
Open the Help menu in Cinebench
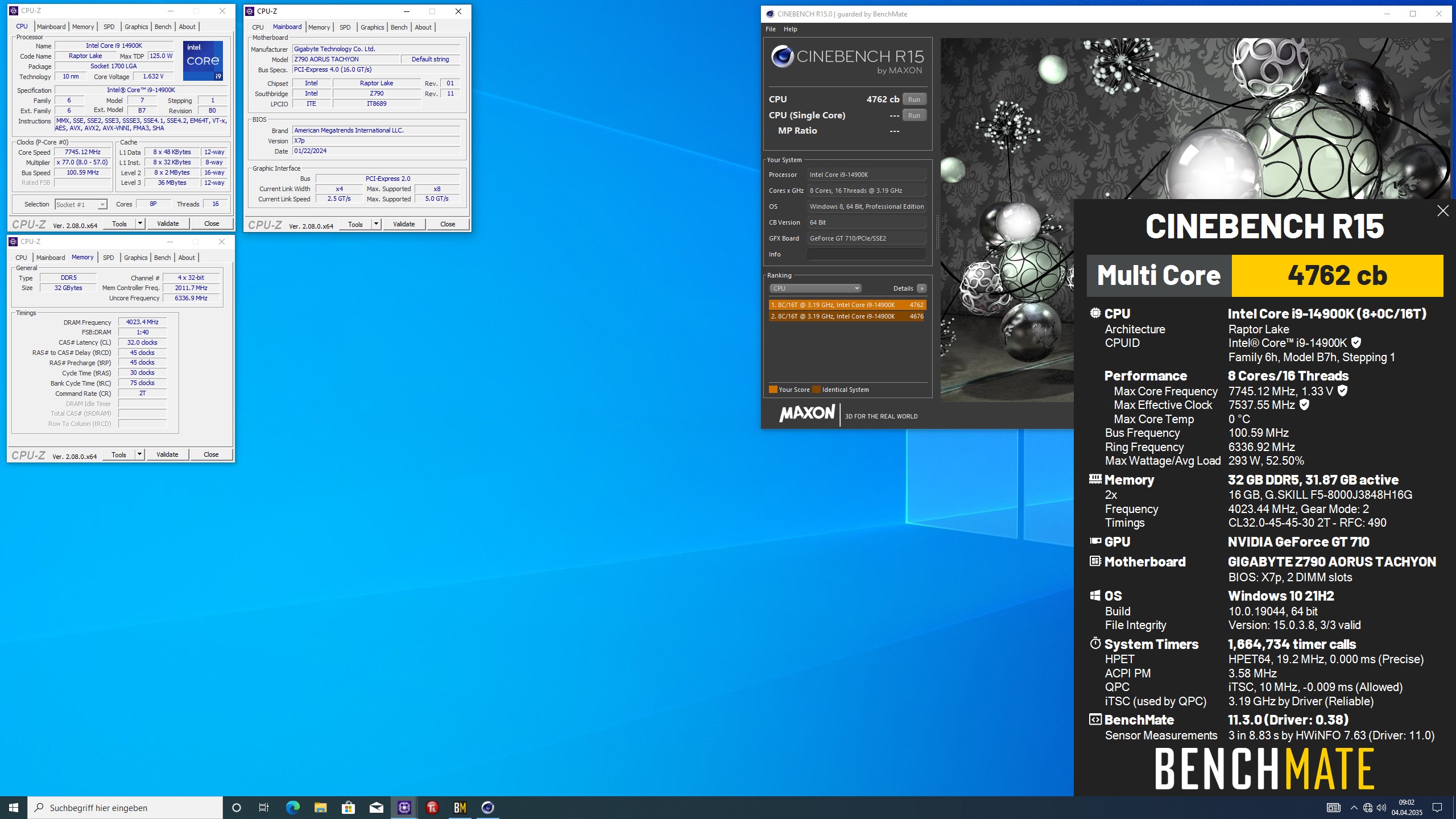790,29
